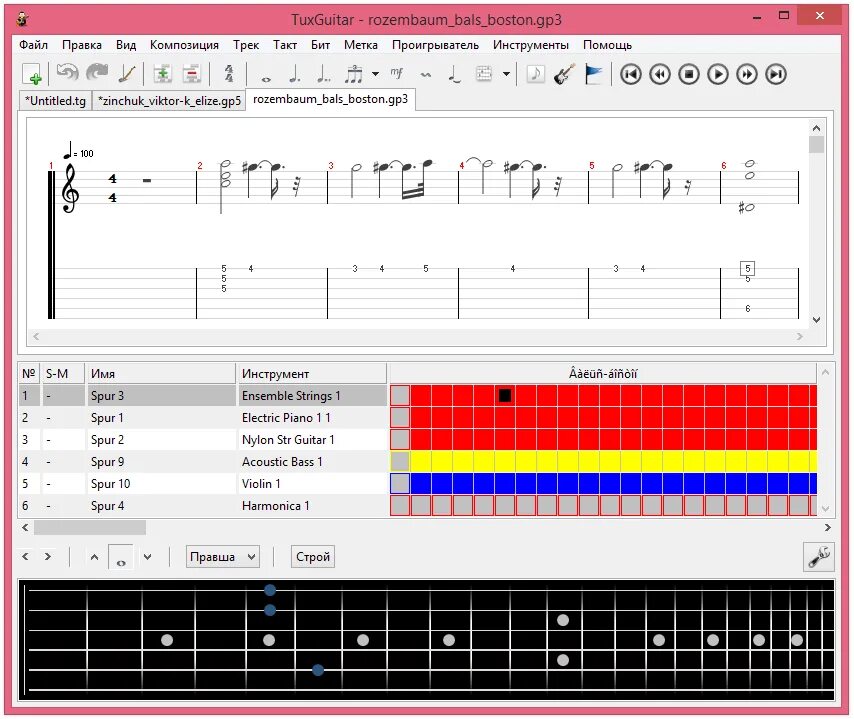
Task: Click the vibrato effect icon
Action: click(x=426, y=74)
